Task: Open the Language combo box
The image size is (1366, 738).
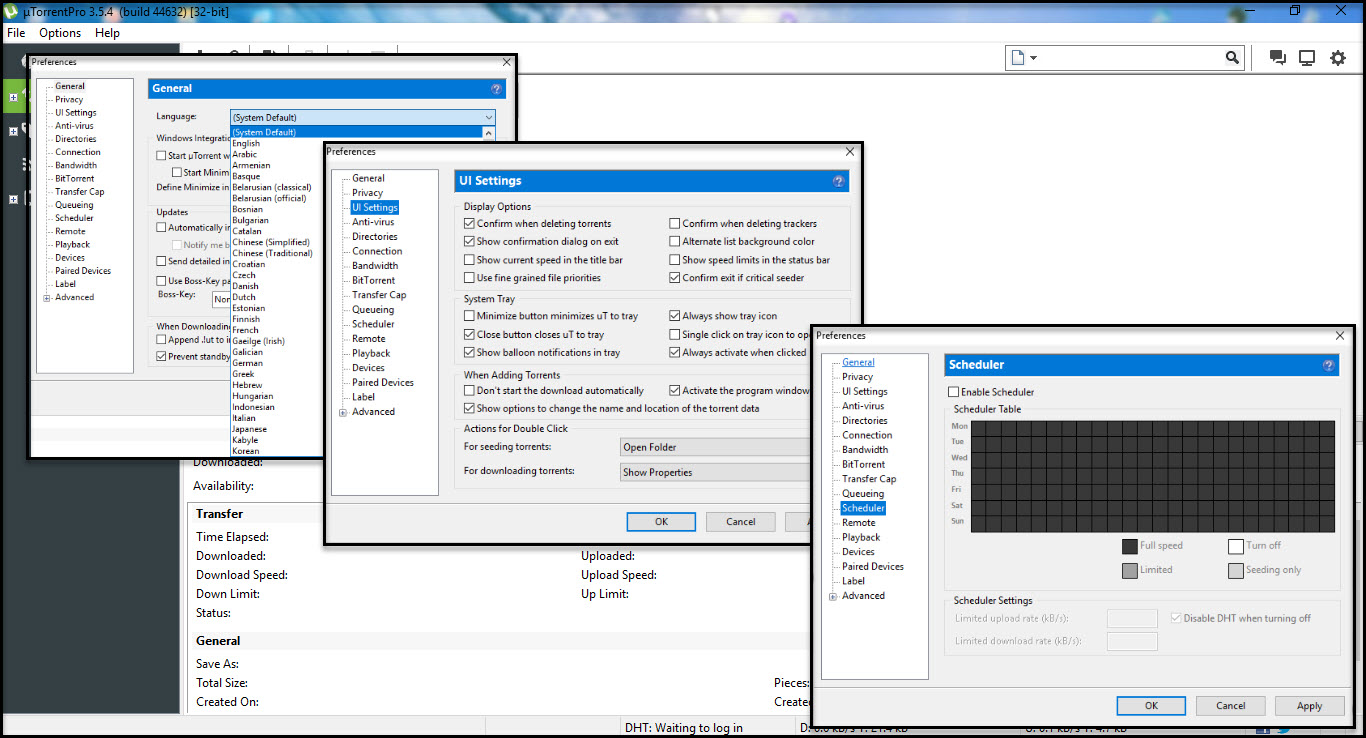Action: (363, 117)
